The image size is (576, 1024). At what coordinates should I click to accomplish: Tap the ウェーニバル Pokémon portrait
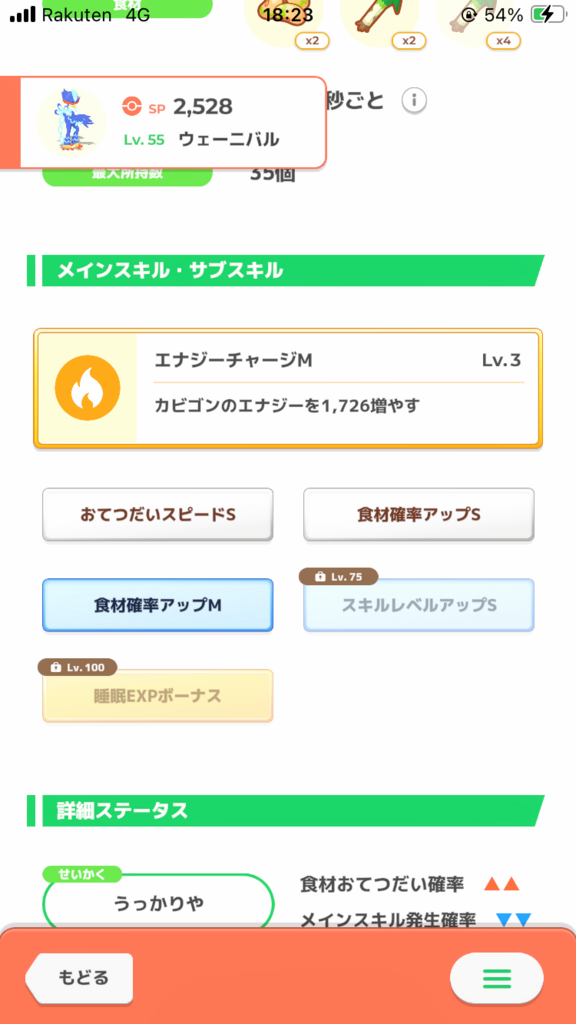click(72, 123)
